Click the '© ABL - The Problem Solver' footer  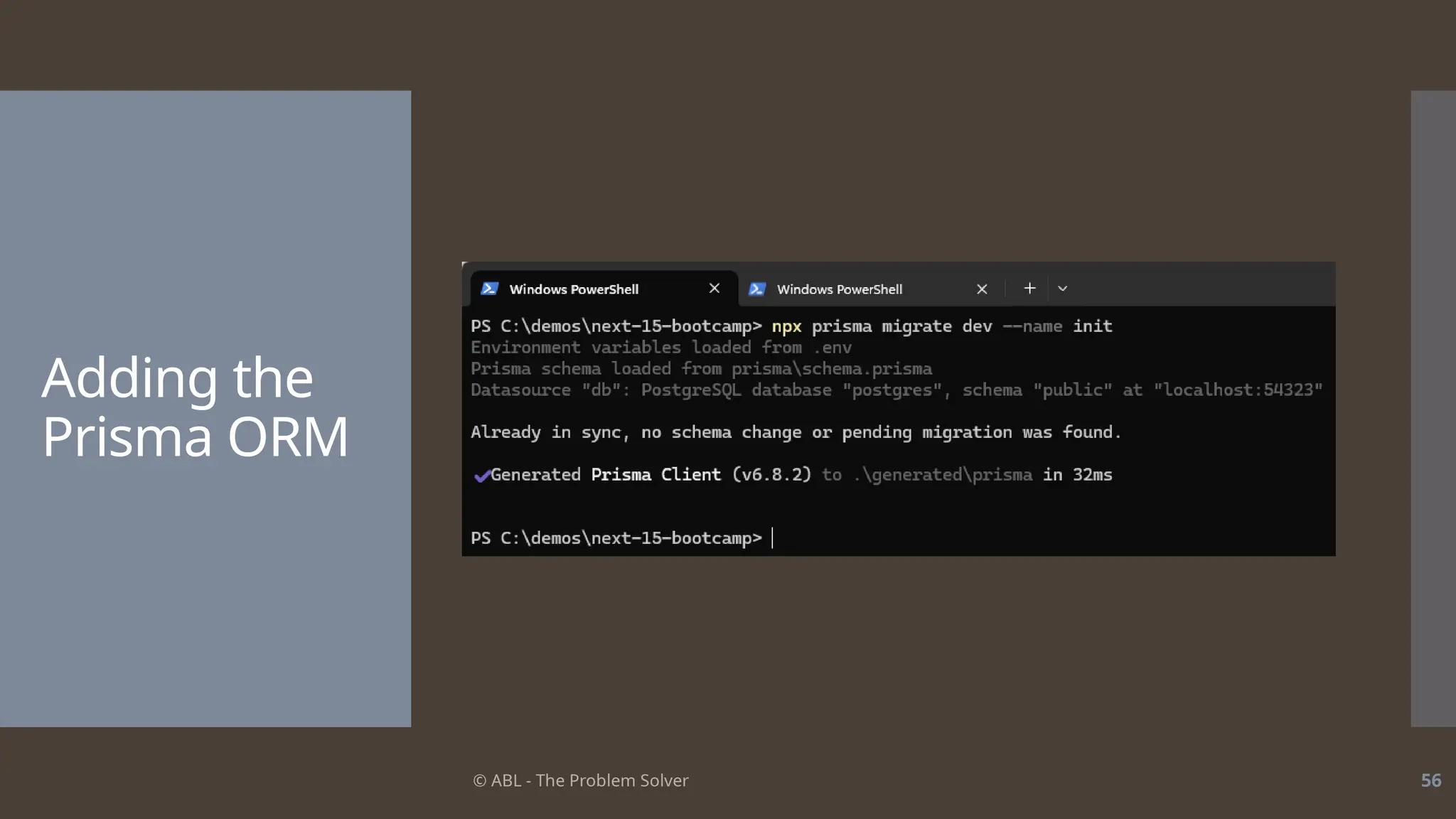[580, 780]
